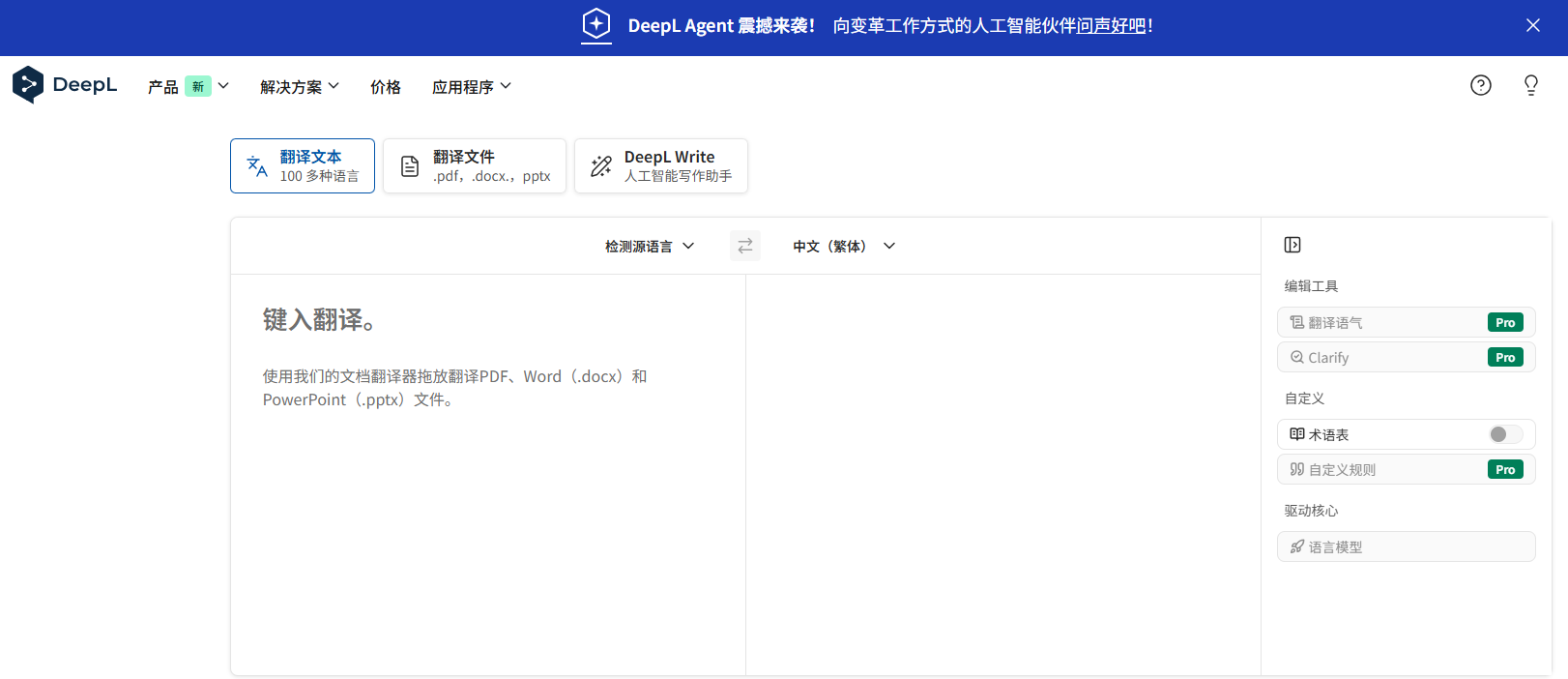Collapse the right sidebar panel icon
1568x679 pixels.
[1292, 245]
